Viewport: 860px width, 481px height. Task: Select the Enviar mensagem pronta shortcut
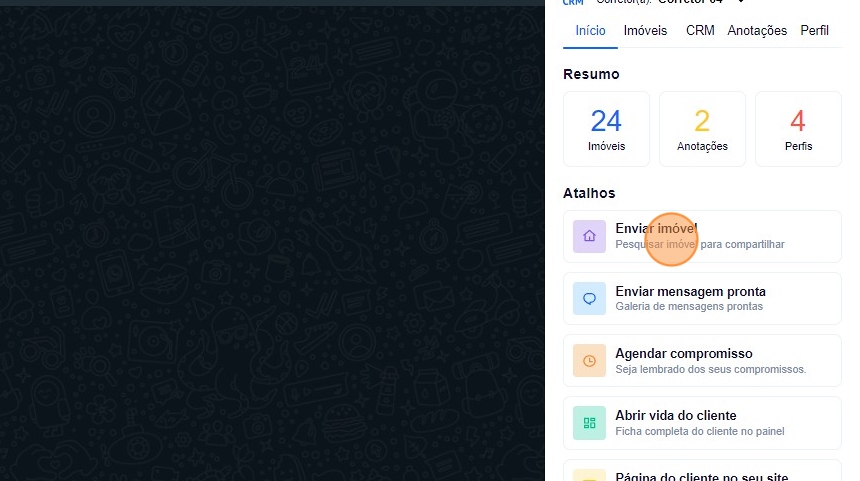(x=702, y=299)
